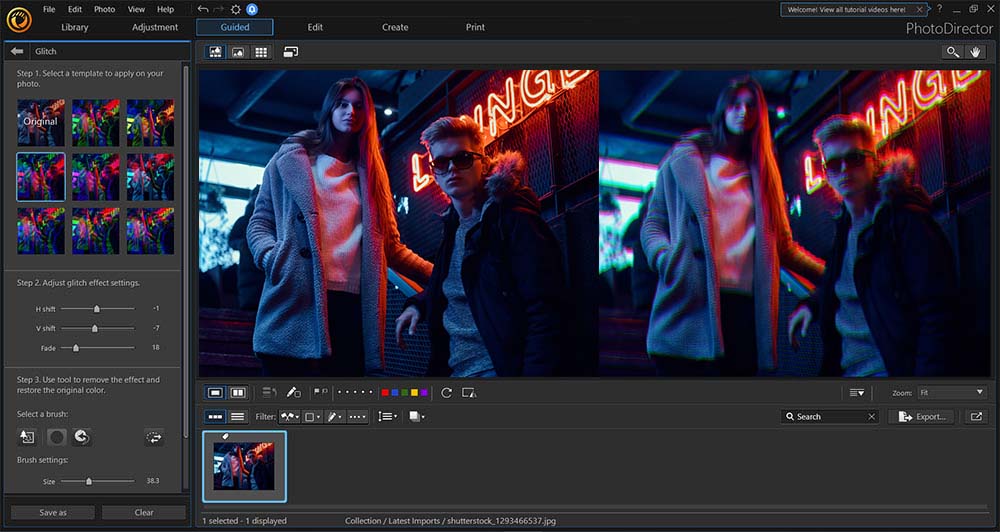Click the secondary monitor display icon

click(291, 52)
